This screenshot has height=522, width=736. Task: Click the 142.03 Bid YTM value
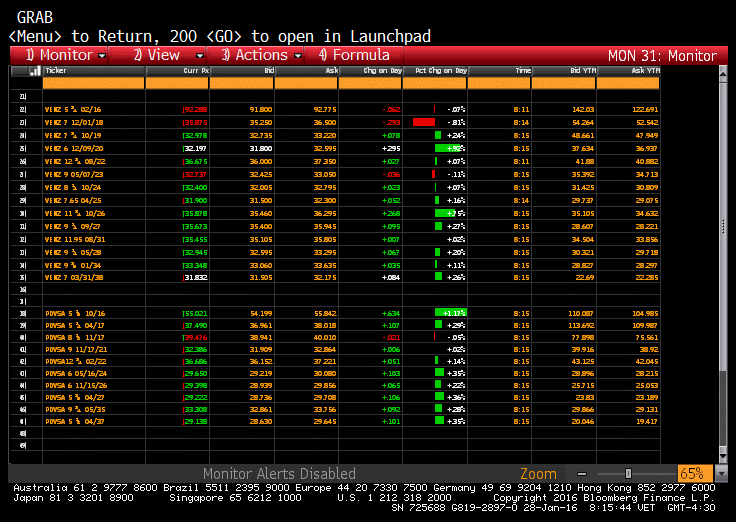tap(583, 109)
